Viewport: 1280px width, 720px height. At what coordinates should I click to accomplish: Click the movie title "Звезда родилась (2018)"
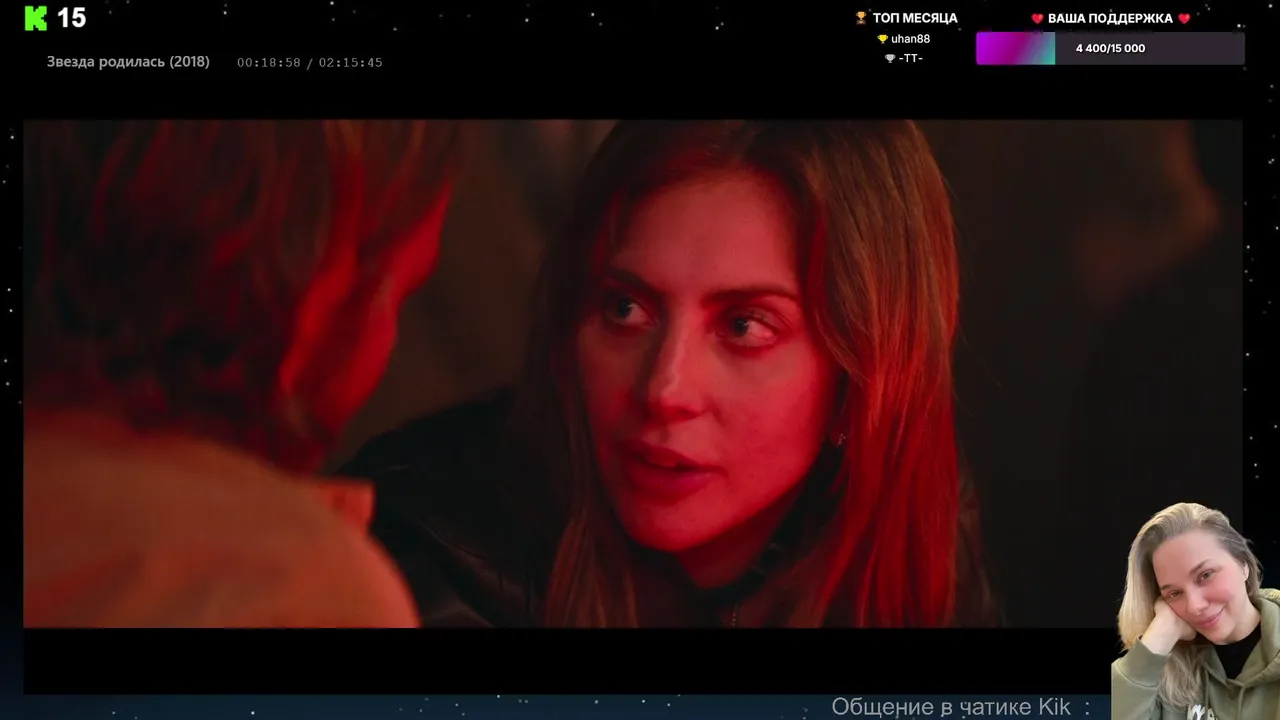pyautogui.click(x=128, y=62)
